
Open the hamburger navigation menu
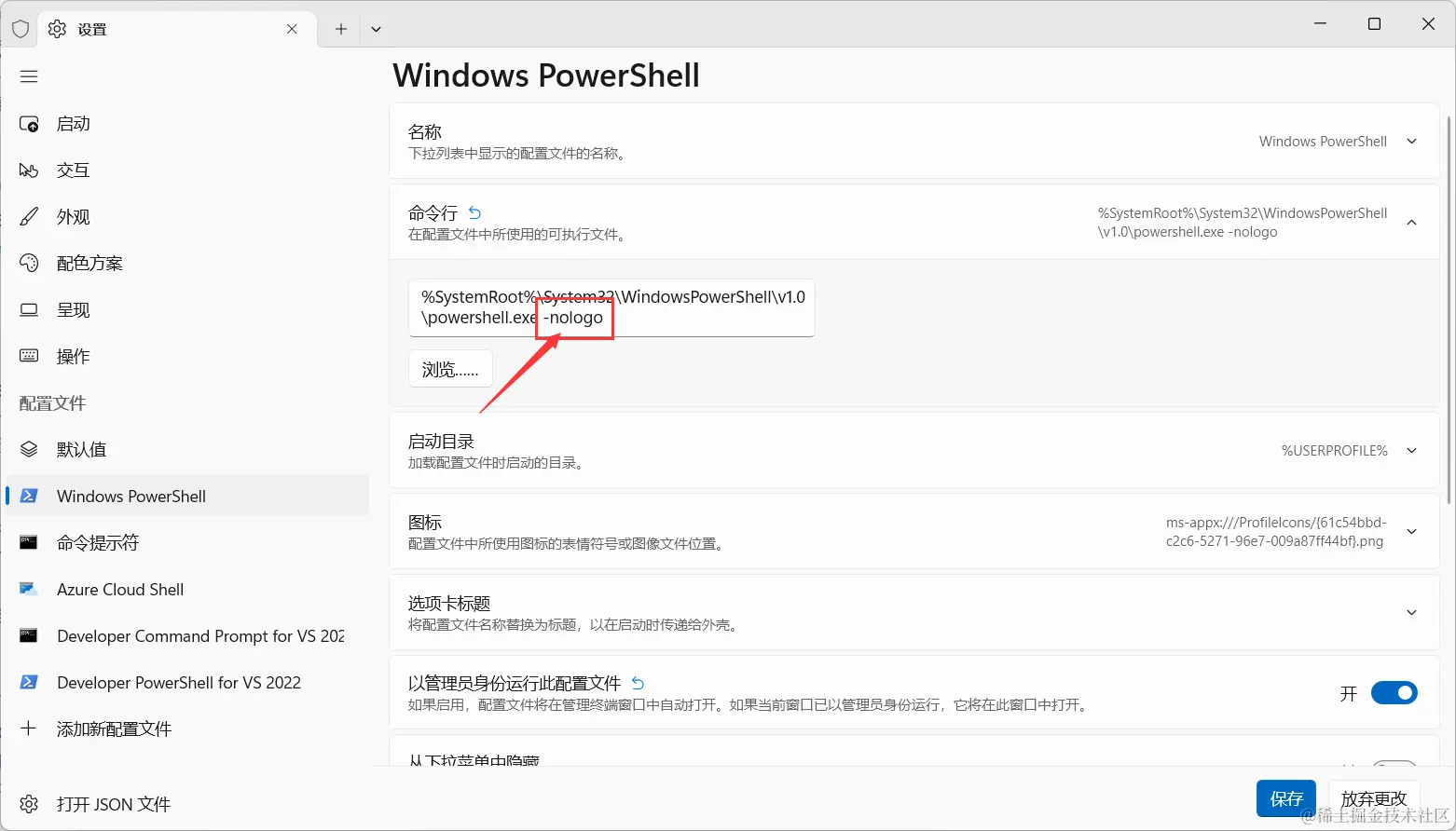[x=29, y=76]
